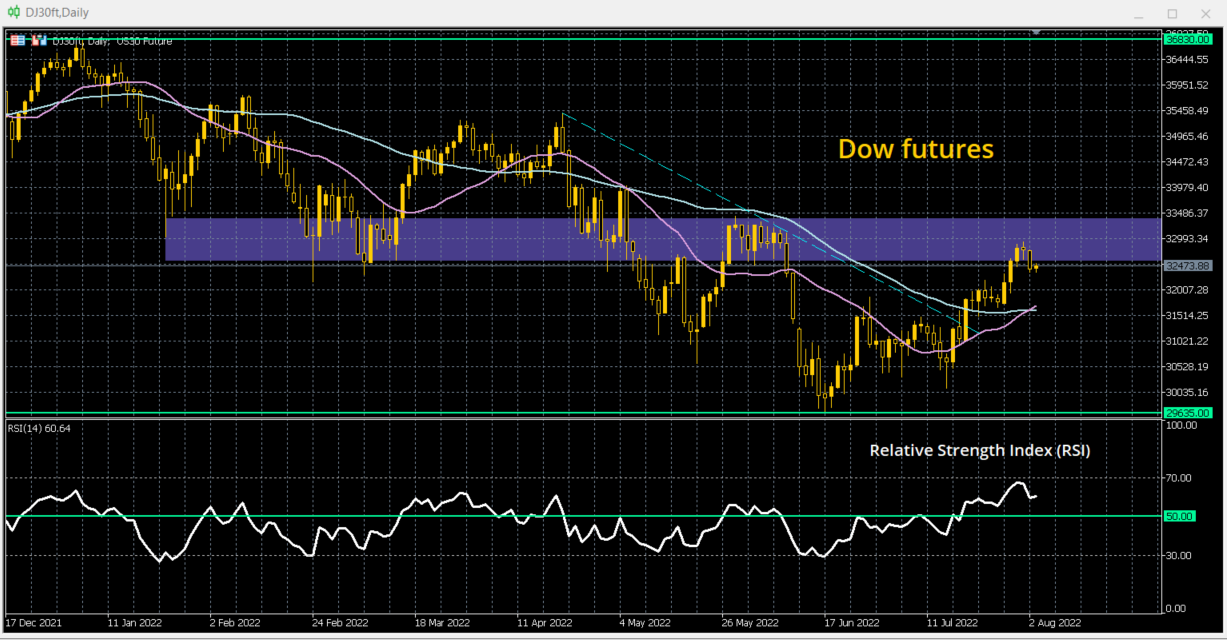The image size is (1227, 640).
Task: Select the RSI 50.00 level label
Action: click(1179, 516)
